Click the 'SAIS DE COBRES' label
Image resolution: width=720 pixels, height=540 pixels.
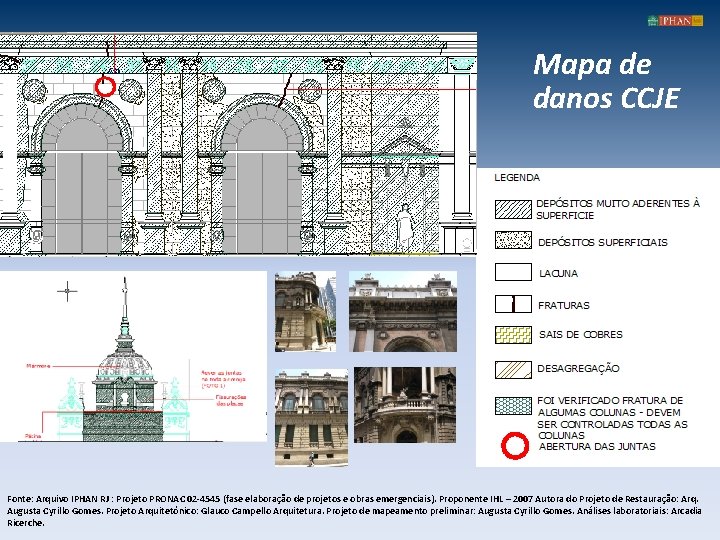pyautogui.click(x=581, y=335)
